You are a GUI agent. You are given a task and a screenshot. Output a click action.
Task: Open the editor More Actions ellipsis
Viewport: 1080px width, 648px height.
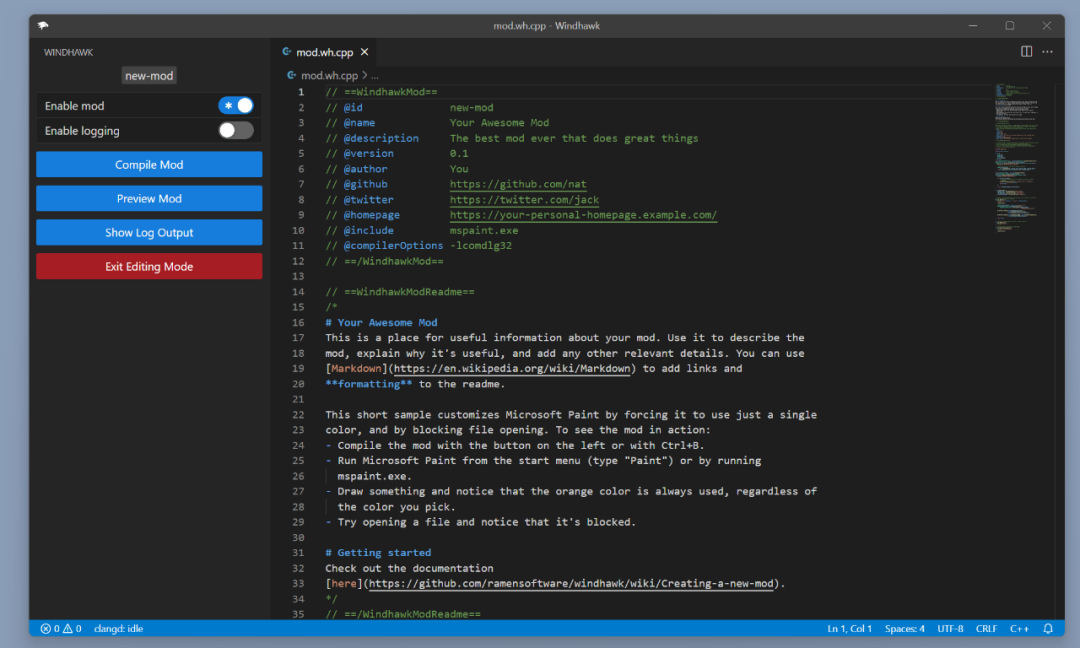[x=1047, y=52]
